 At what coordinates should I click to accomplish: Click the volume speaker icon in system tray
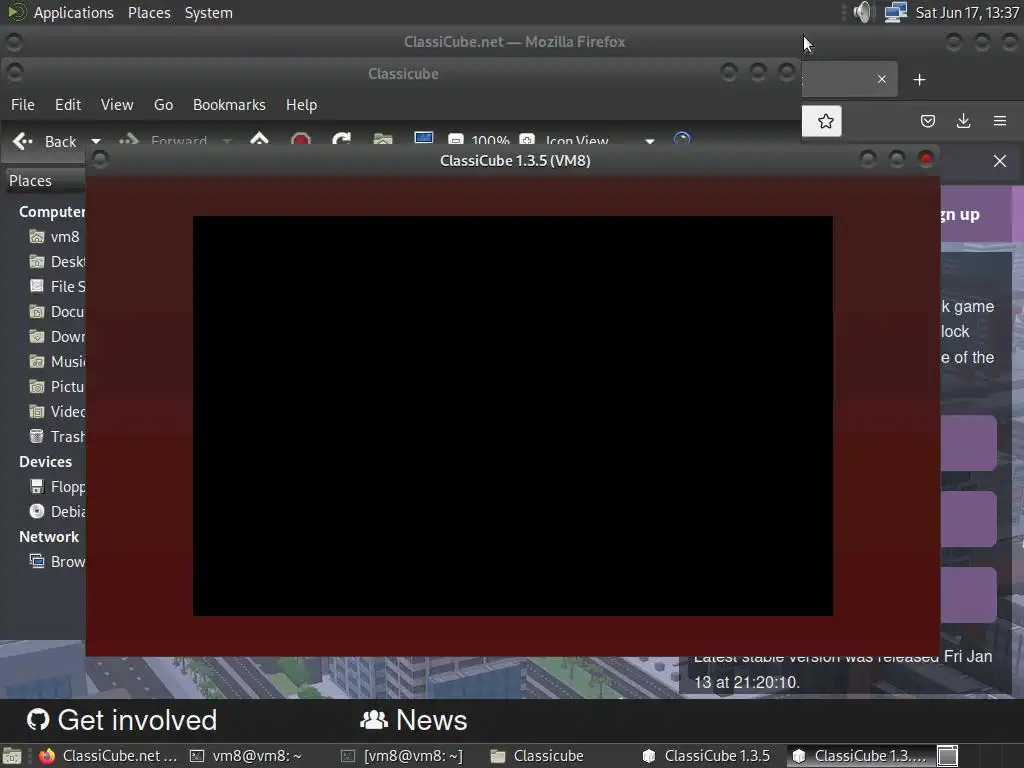(862, 12)
